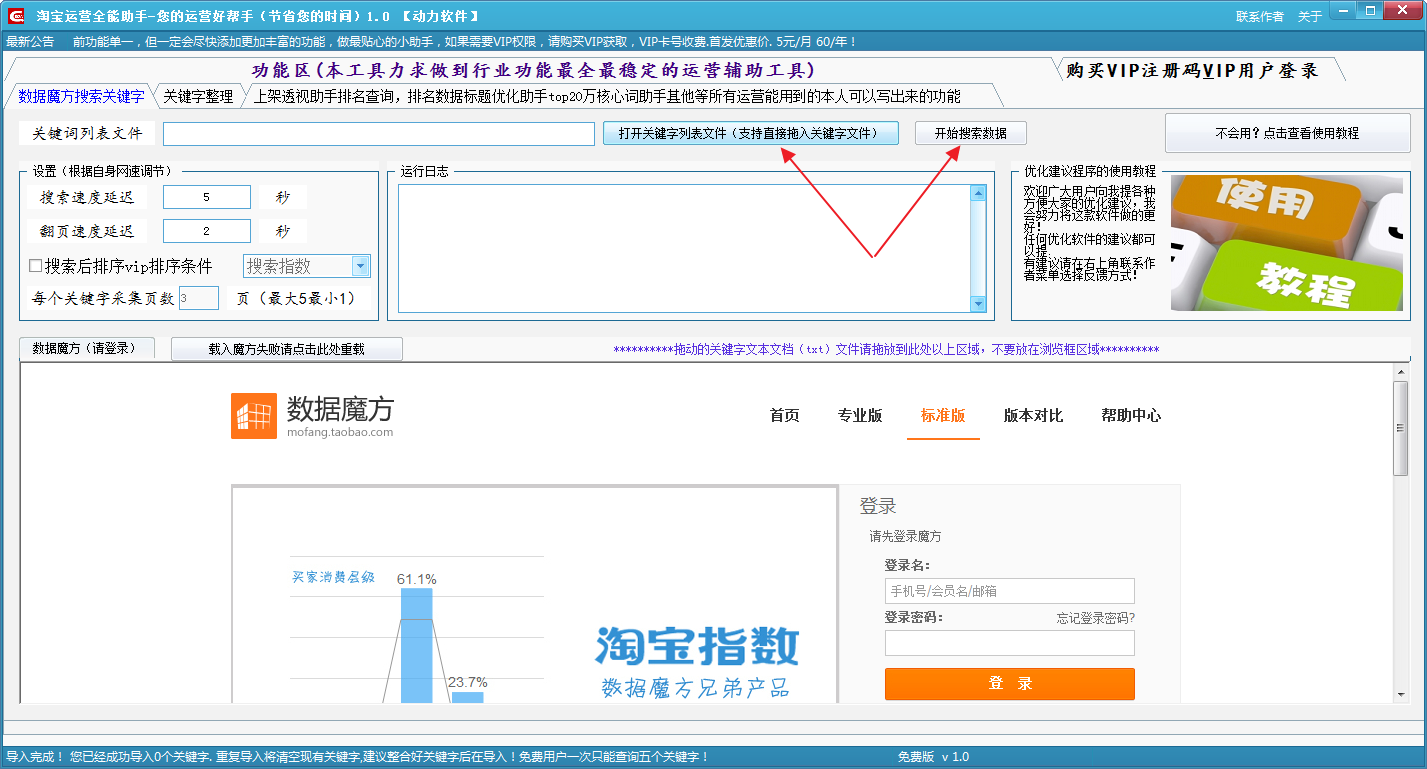This screenshot has width=1427, height=769.
Task: Click inside the 运行日志 text area
Action: click(684, 249)
